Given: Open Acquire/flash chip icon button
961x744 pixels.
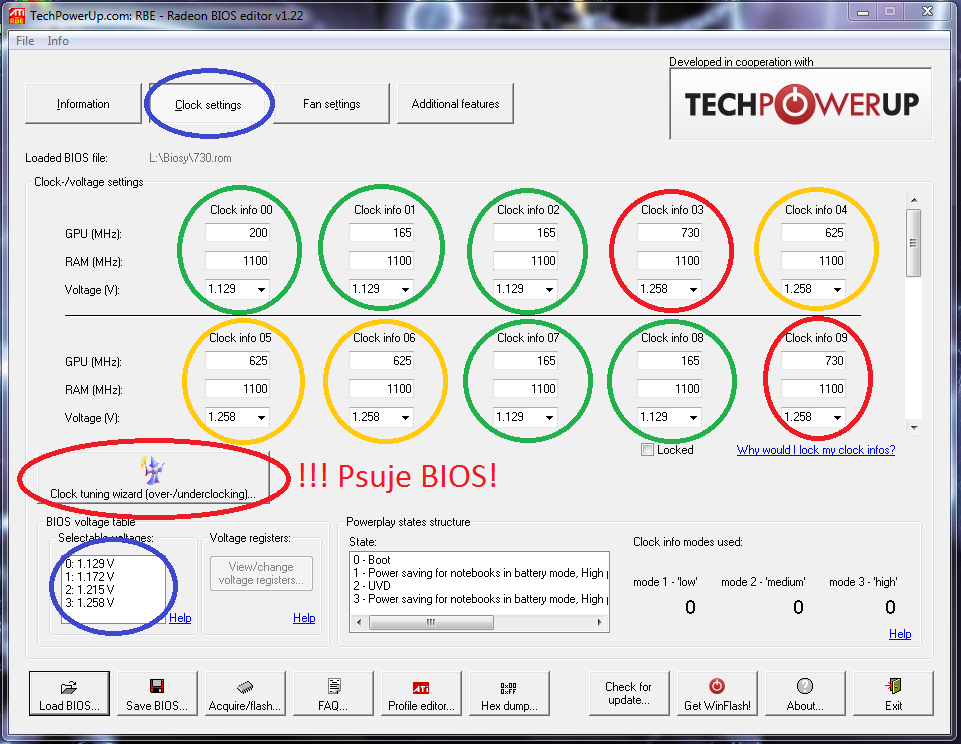Looking at the screenshot, I should tap(245, 687).
